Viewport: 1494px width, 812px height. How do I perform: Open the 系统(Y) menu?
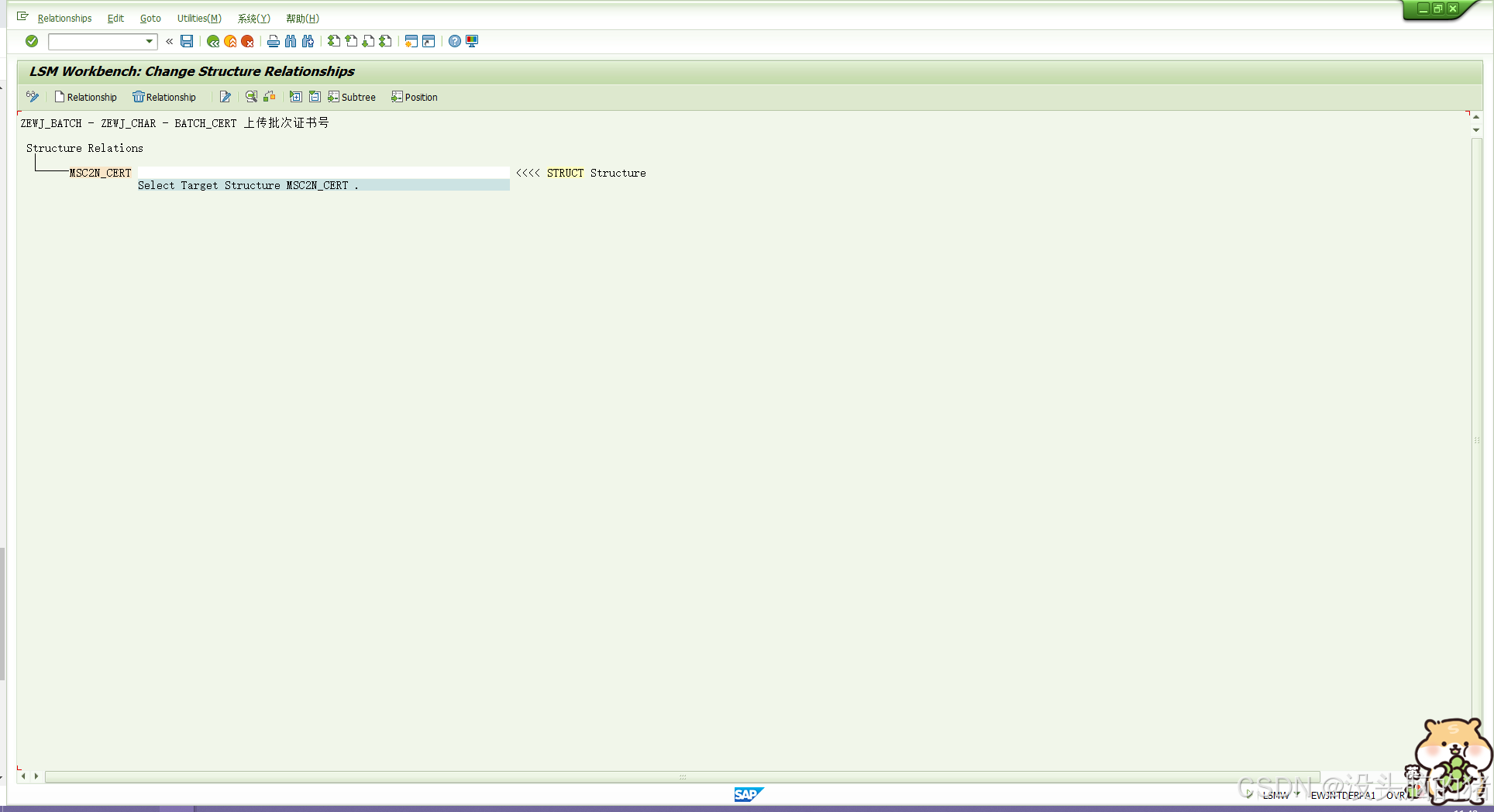(x=254, y=18)
